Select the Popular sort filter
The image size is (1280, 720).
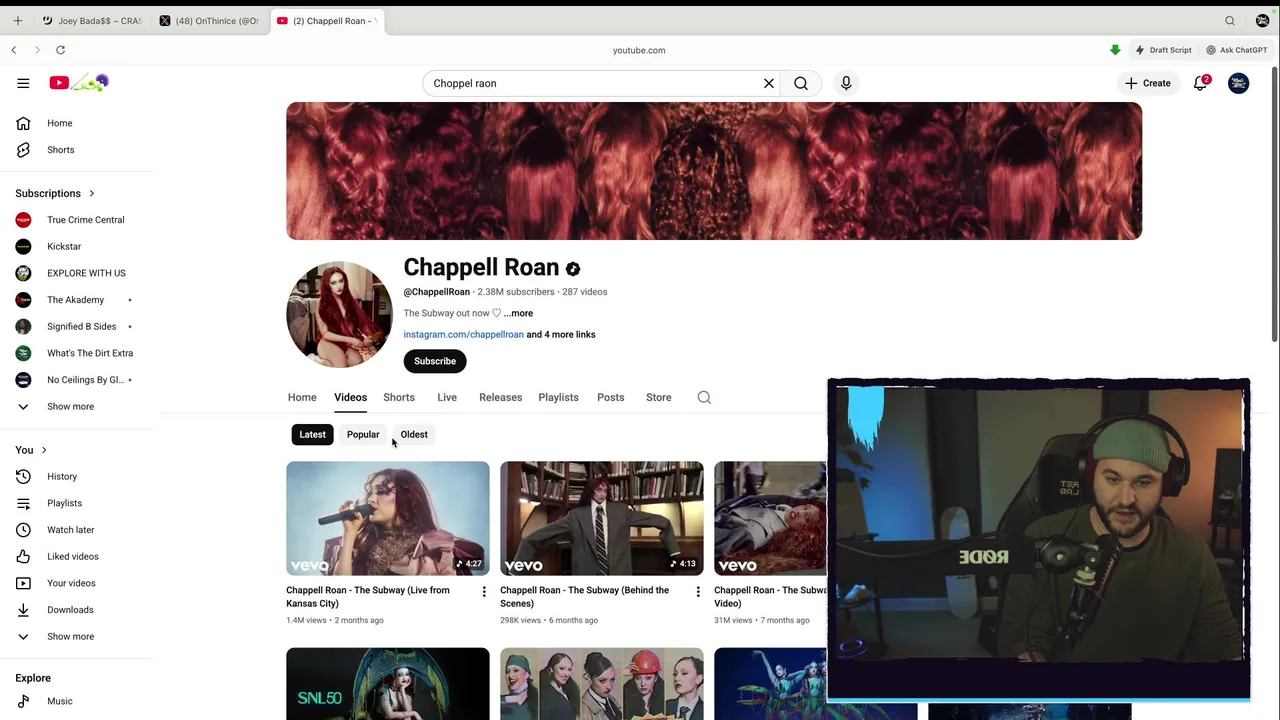click(x=363, y=434)
